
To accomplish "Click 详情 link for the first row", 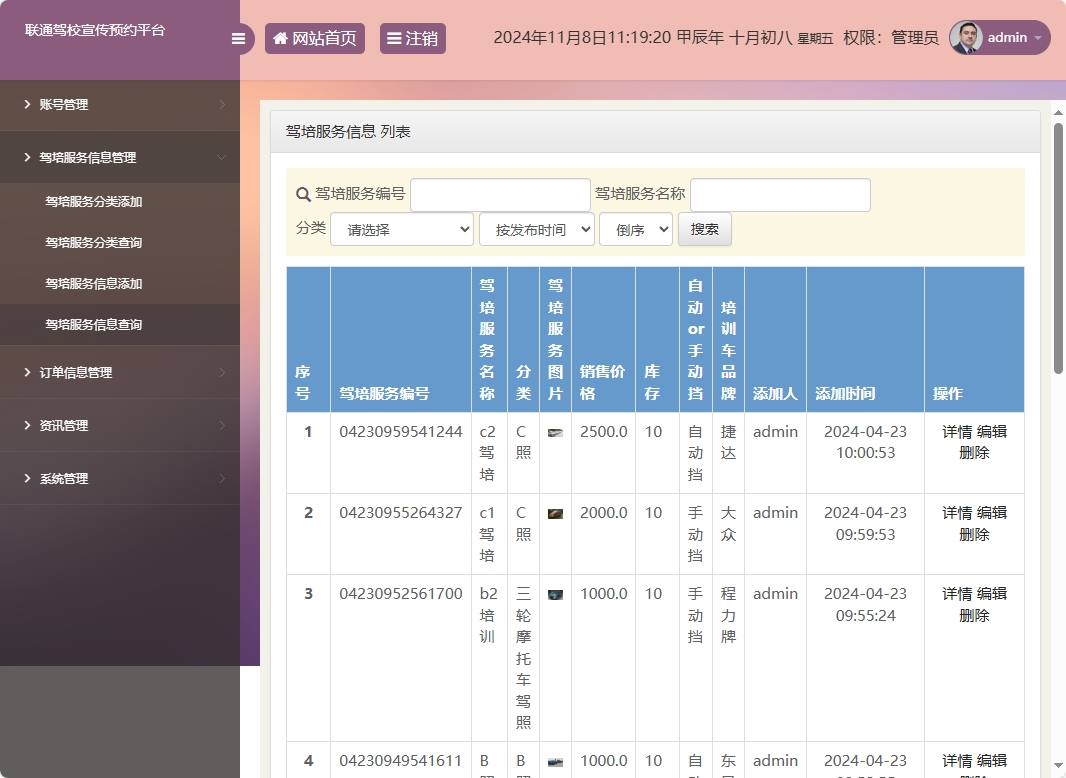I will pyautogui.click(x=956, y=431).
